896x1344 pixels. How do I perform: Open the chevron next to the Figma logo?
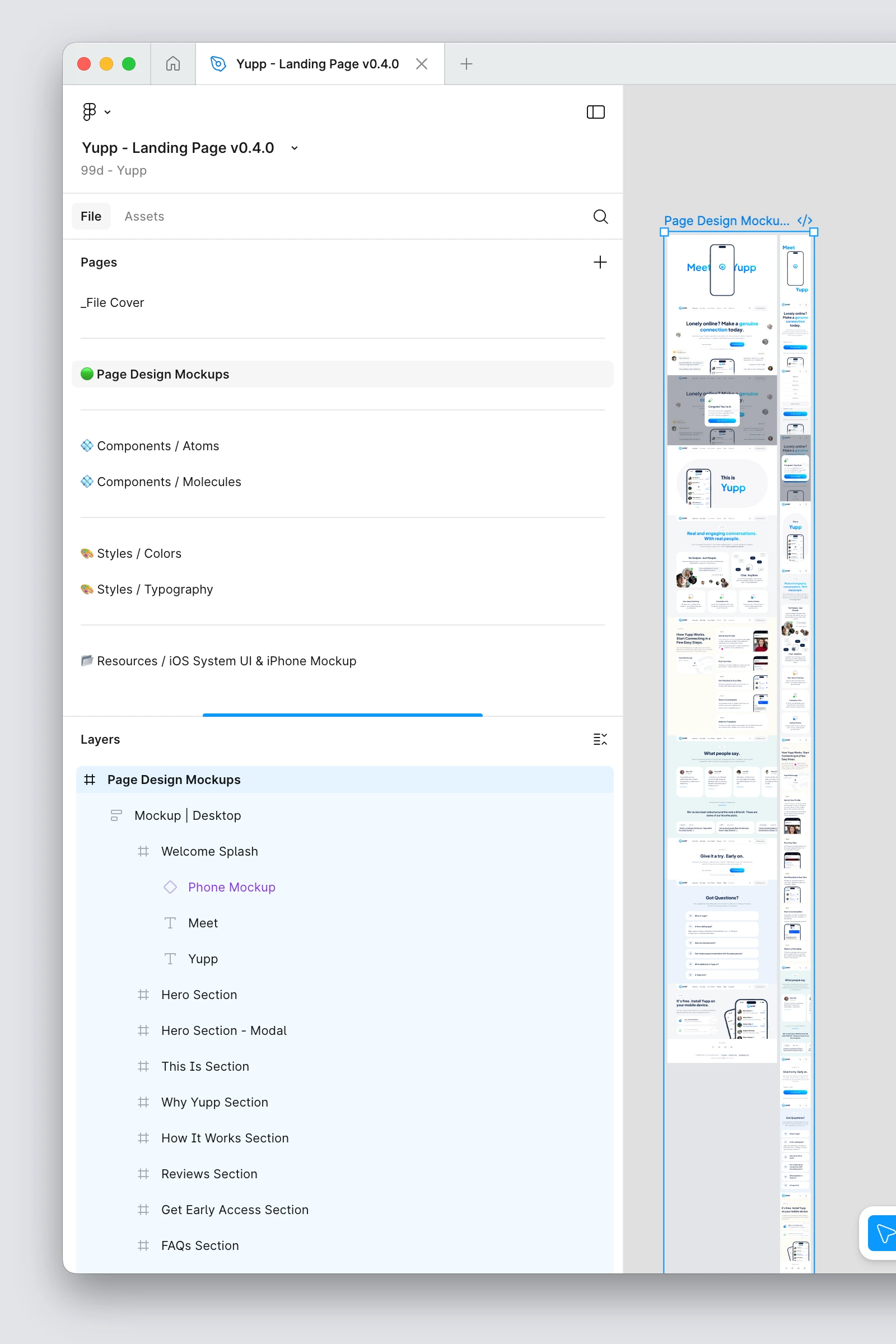tap(108, 112)
